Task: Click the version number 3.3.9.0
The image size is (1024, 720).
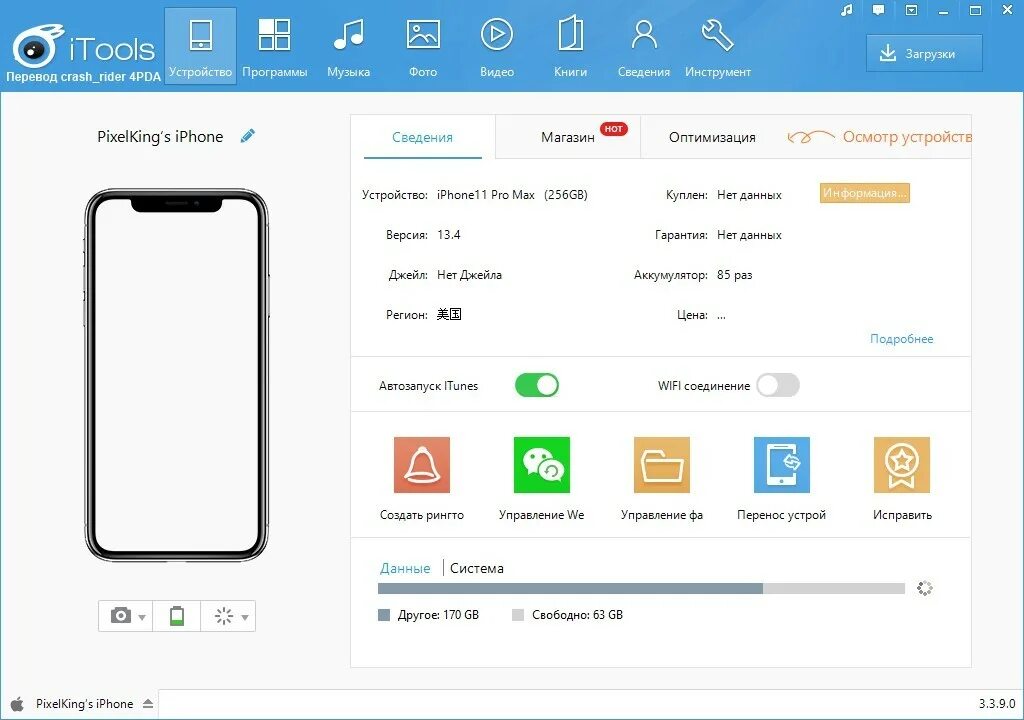Action: pos(997,704)
